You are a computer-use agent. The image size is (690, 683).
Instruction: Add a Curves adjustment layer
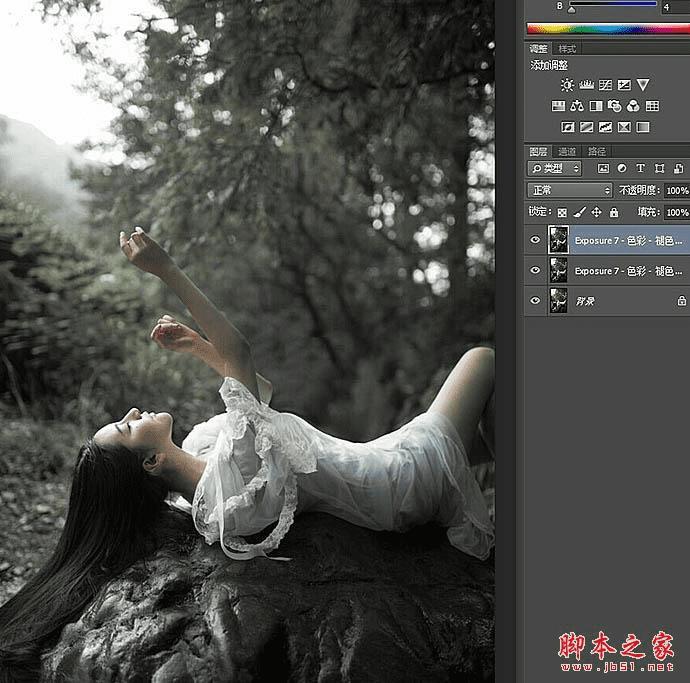pyautogui.click(x=605, y=84)
